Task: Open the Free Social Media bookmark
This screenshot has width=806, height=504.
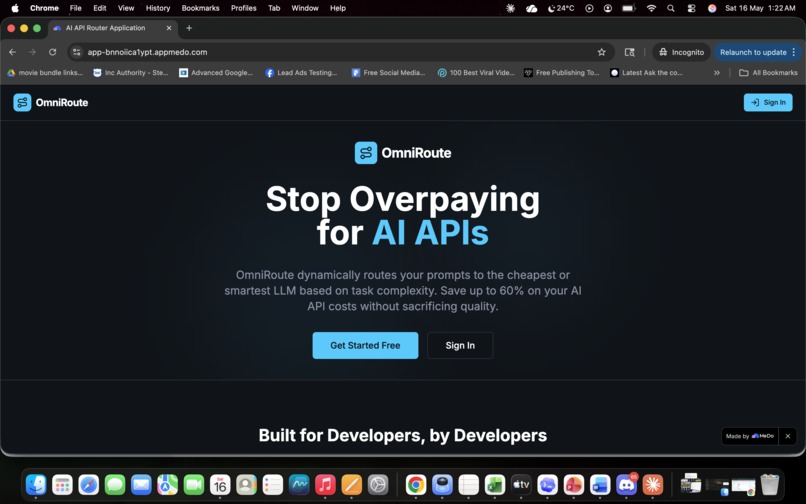Action: click(x=389, y=73)
